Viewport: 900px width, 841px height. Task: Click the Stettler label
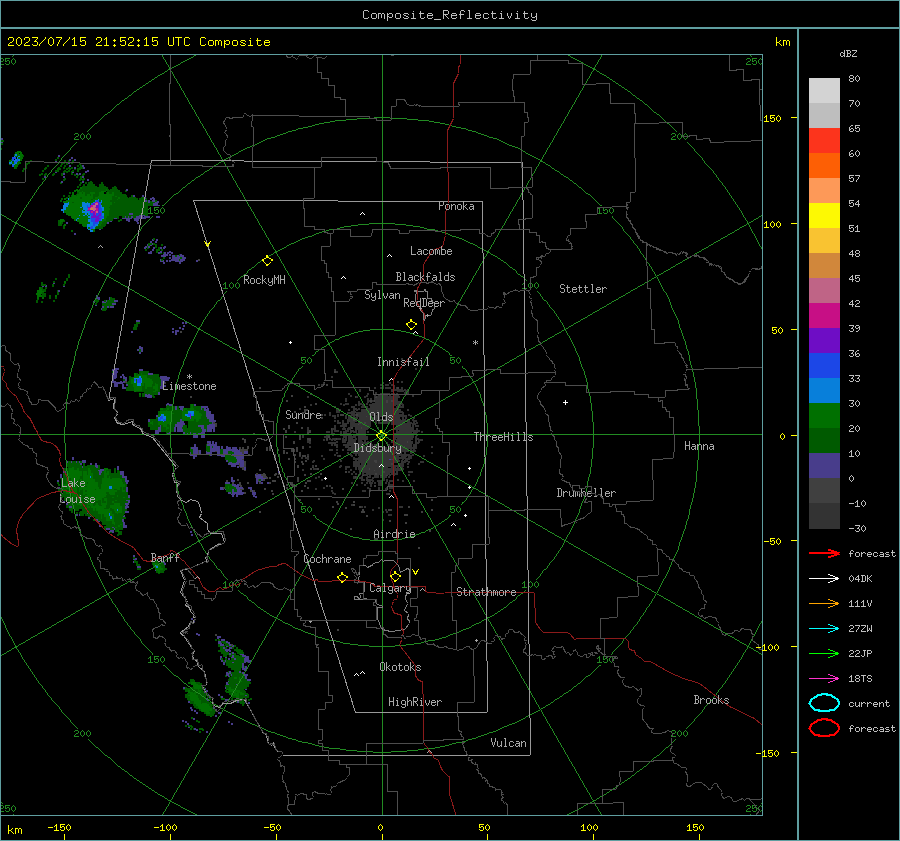tap(583, 289)
